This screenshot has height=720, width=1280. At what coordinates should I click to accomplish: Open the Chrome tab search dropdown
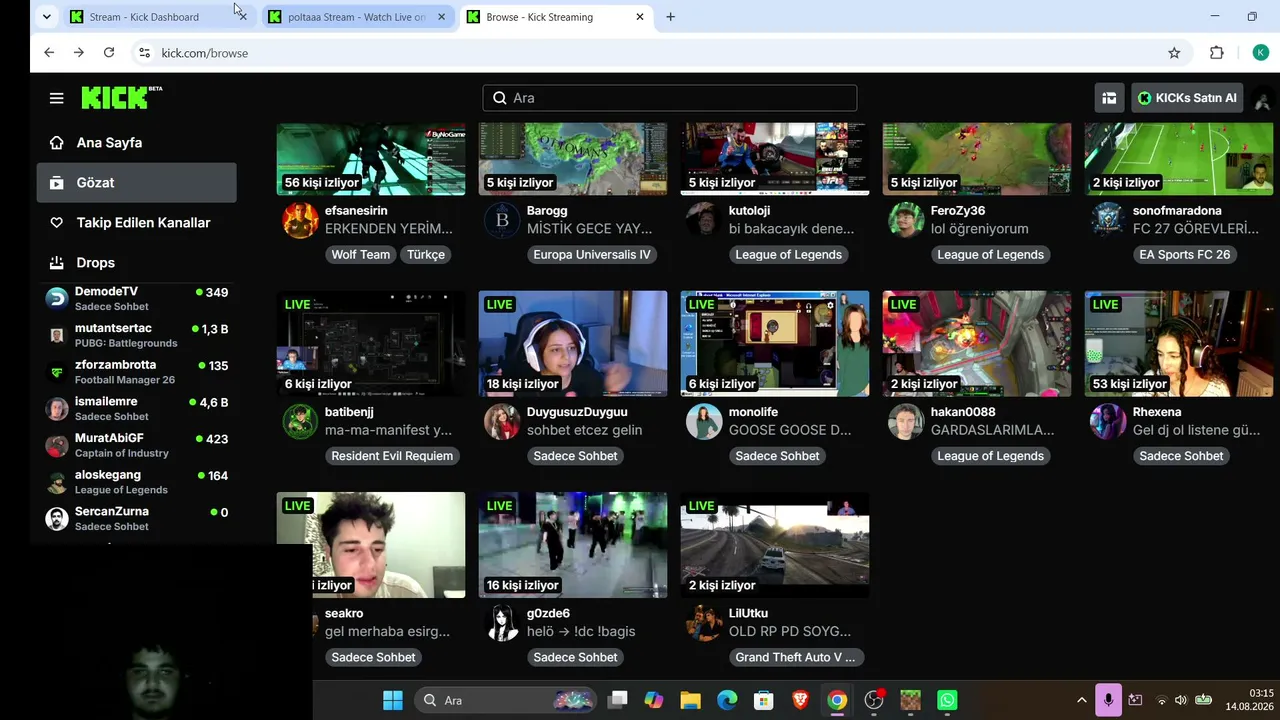(x=46, y=17)
